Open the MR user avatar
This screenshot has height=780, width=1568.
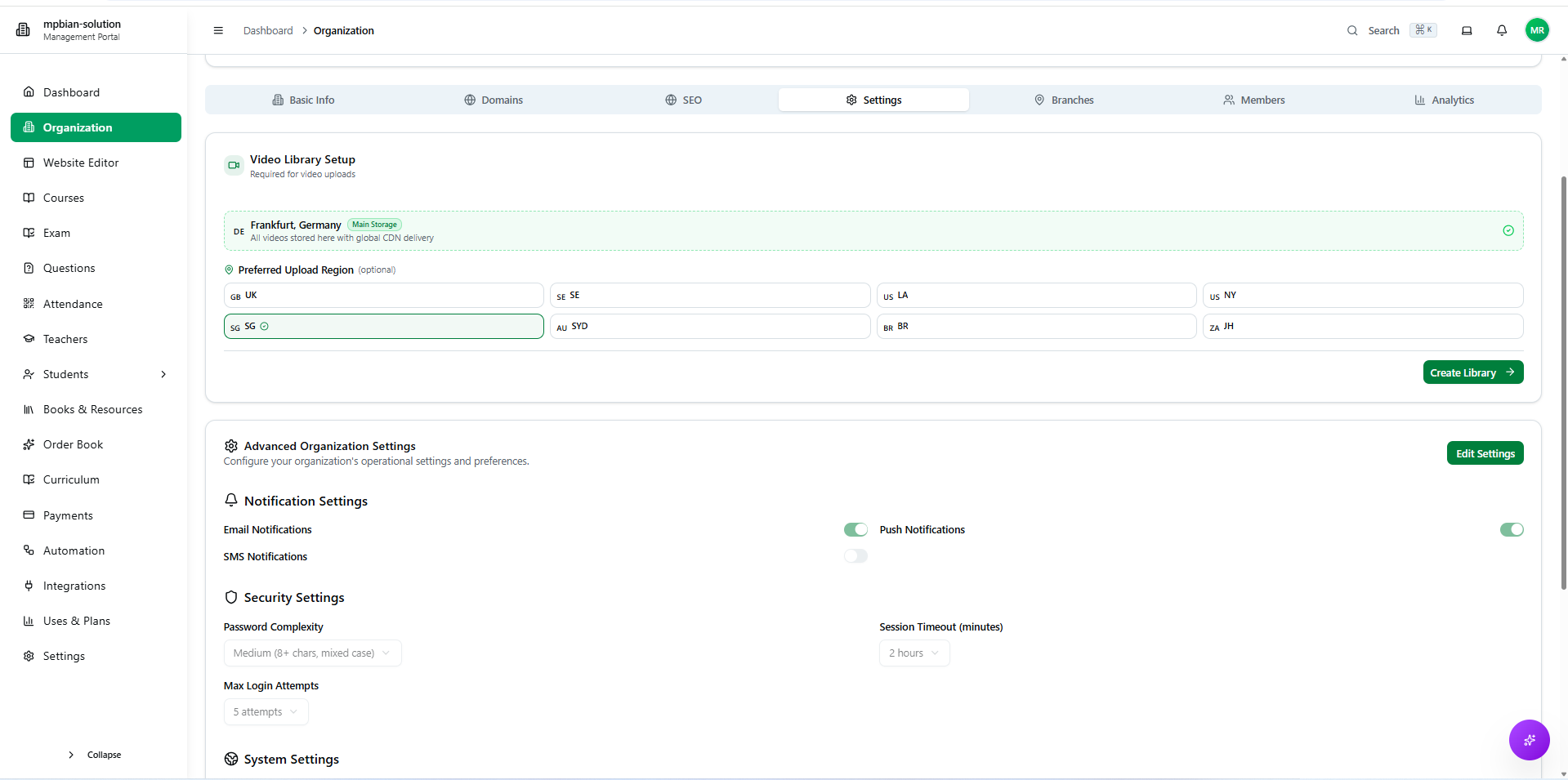click(1537, 30)
